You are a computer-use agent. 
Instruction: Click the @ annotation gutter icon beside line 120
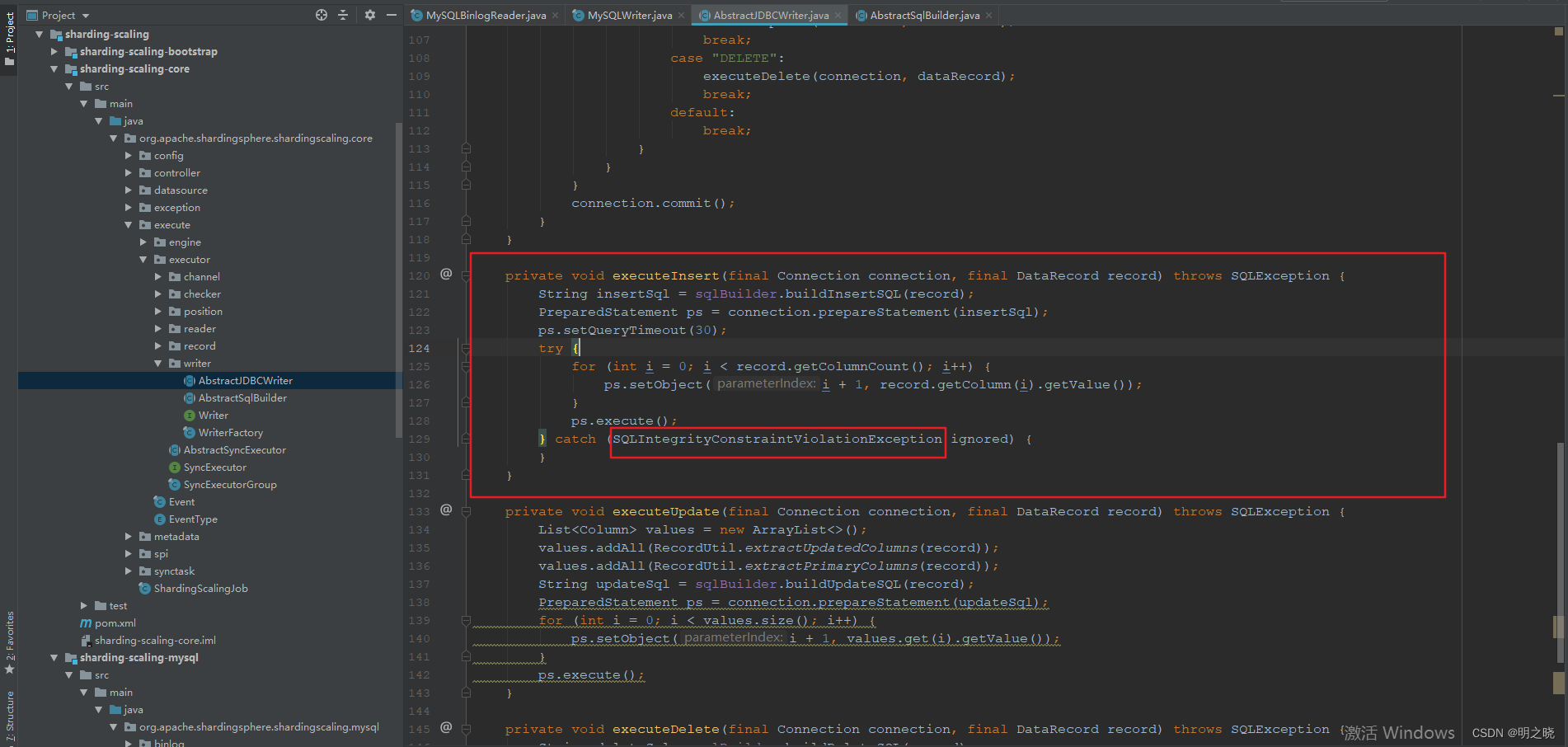[x=446, y=274]
